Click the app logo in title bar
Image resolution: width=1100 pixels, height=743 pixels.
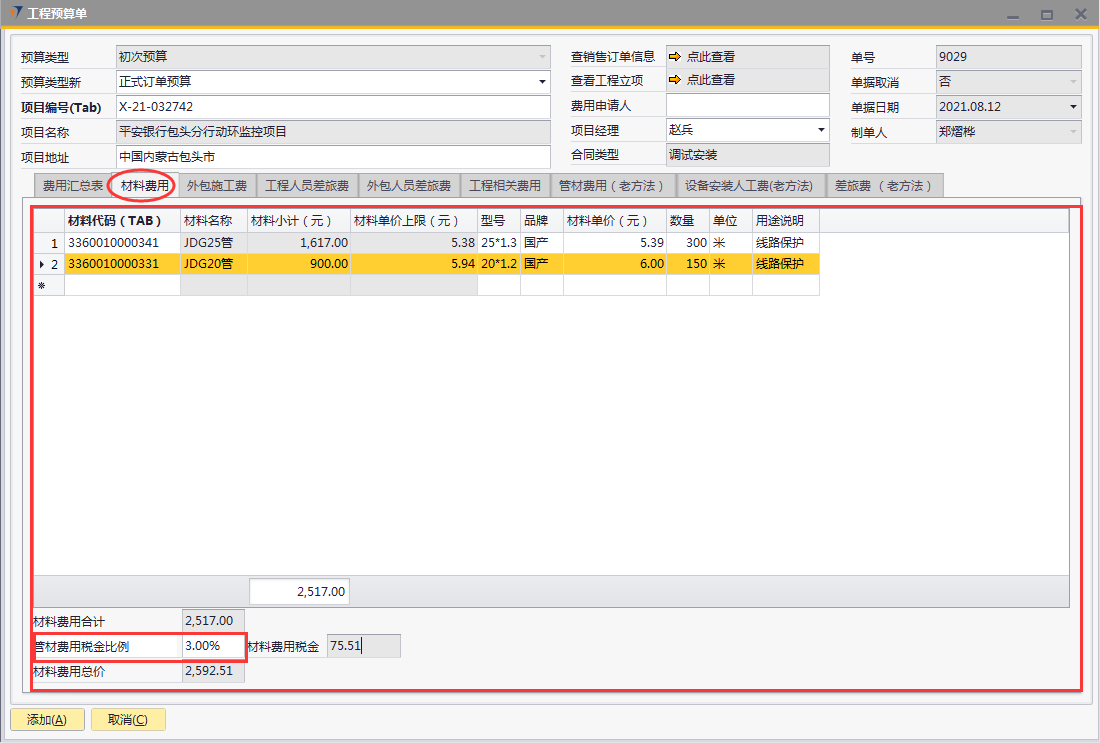click(x=18, y=14)
